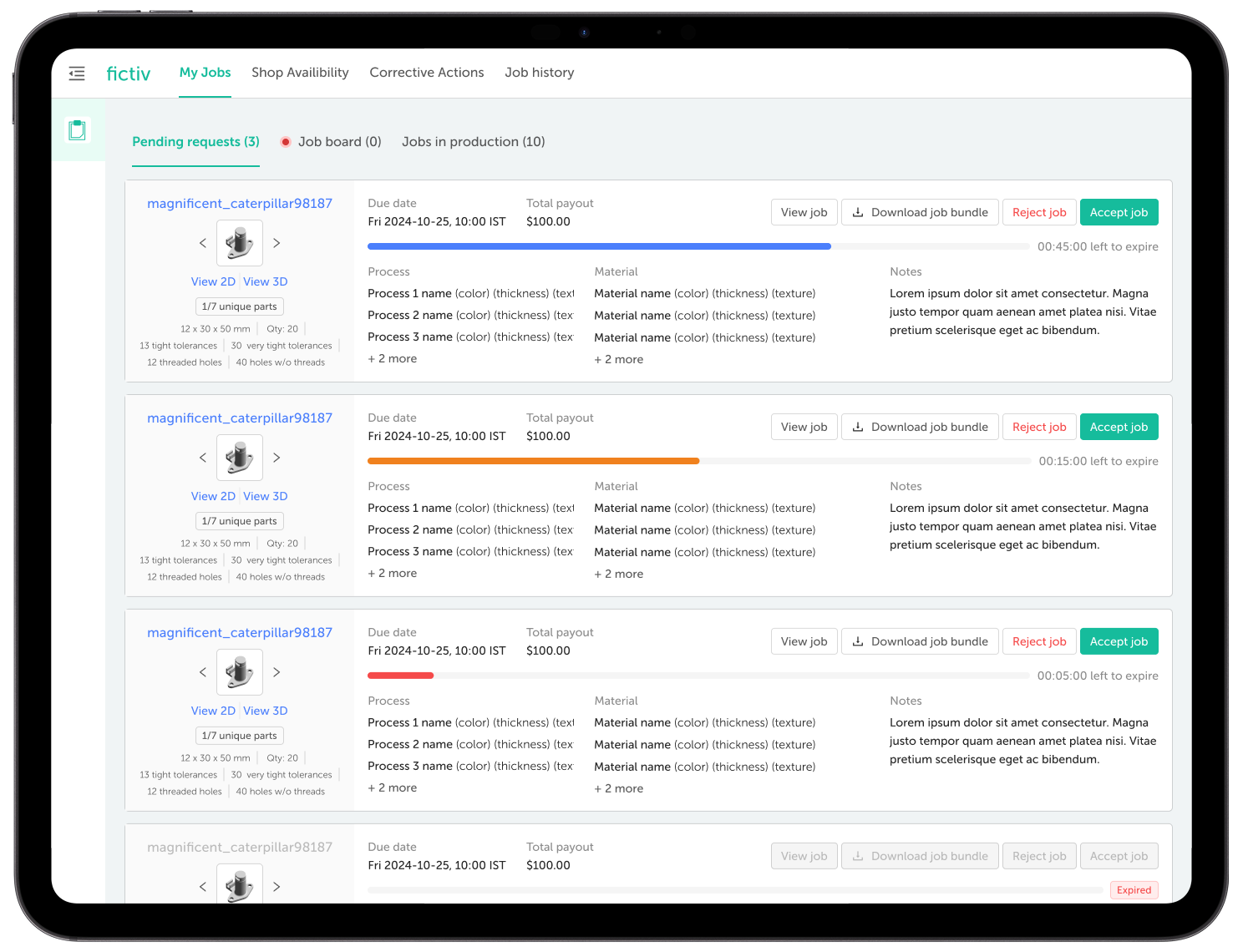Open the Shop Availibility menu item
Image resolution: width=1243 pixels, height=952 pixels.
tap(300, 73)
